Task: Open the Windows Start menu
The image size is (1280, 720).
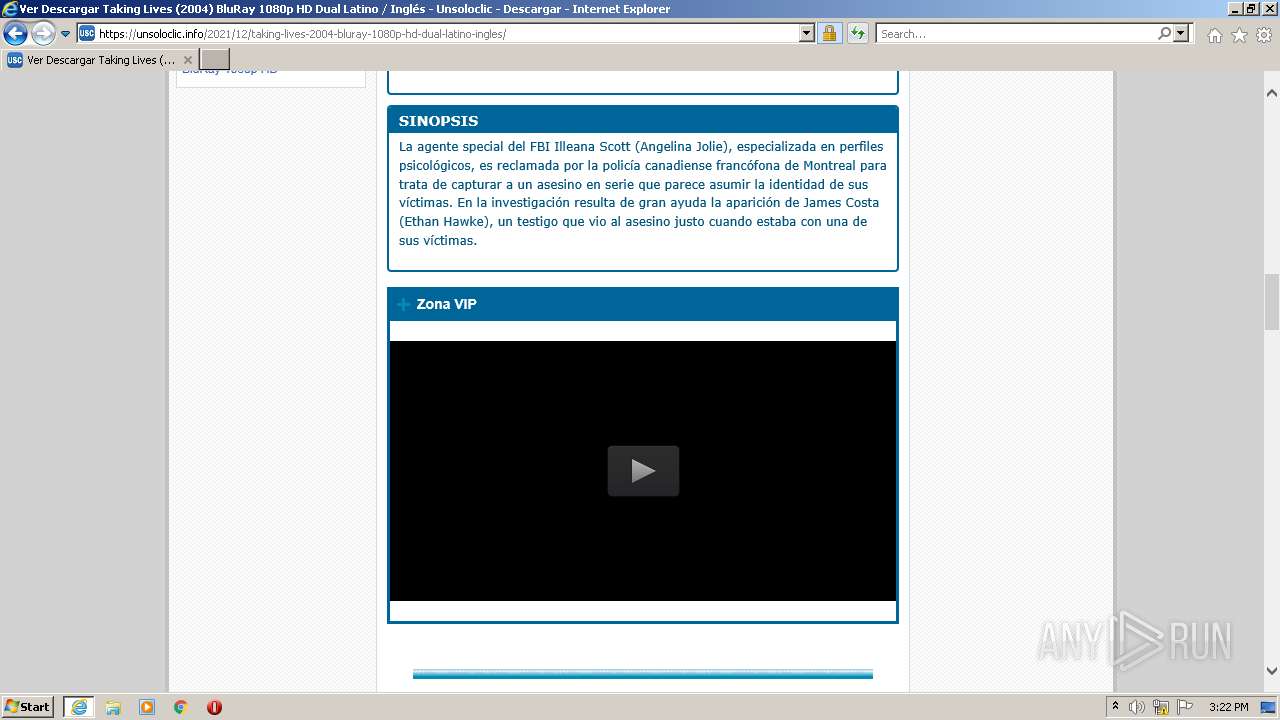Action: [28, 707]
